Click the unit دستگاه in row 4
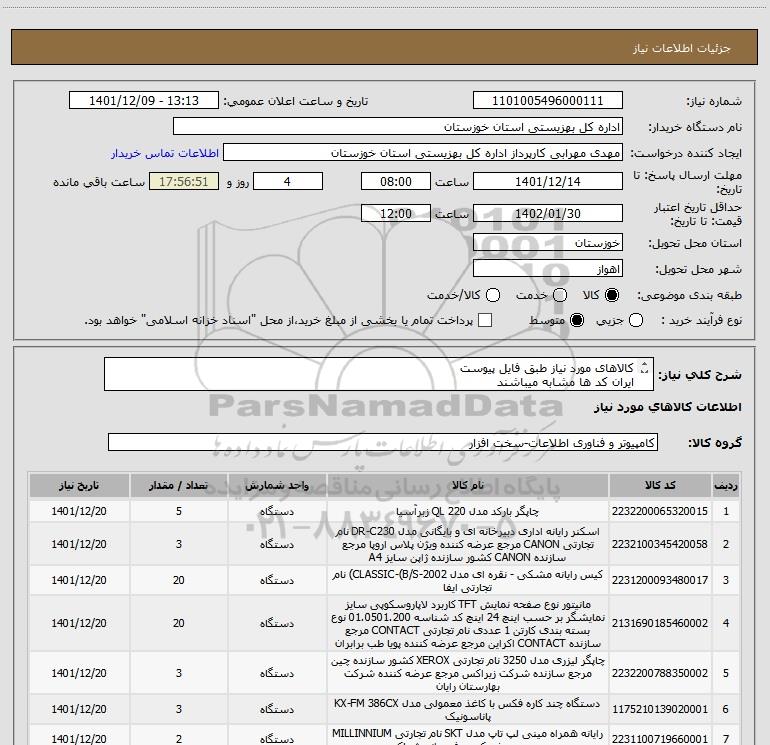This screenshot has width=770, height=745. (277, 623)
